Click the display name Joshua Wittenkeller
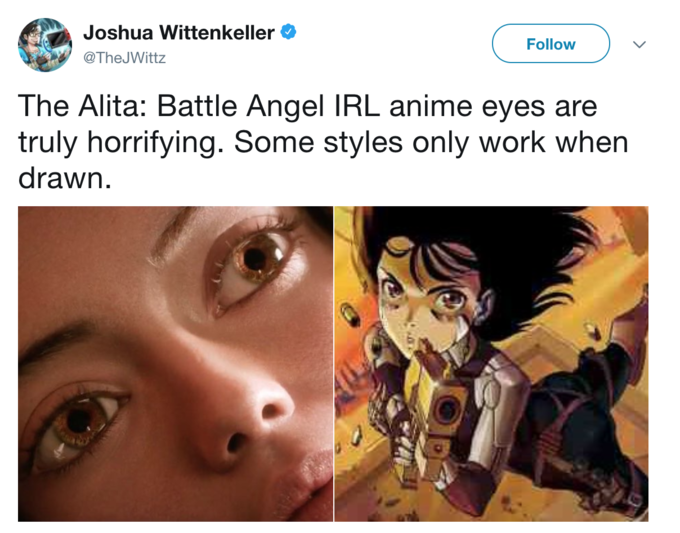This screenshot has width=680, height=533. tap(179, 33)
